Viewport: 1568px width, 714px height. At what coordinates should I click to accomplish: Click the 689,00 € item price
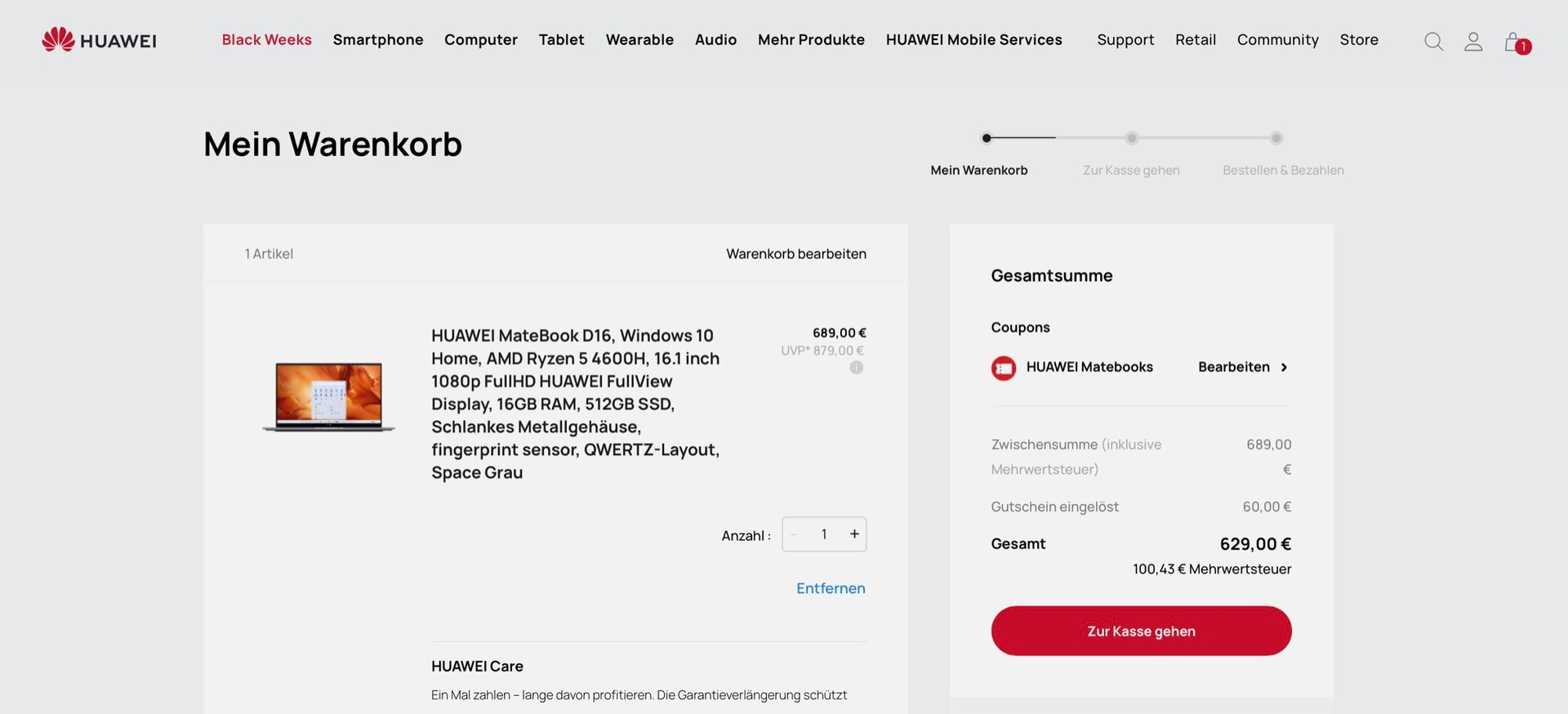click(x=840, y=333)
